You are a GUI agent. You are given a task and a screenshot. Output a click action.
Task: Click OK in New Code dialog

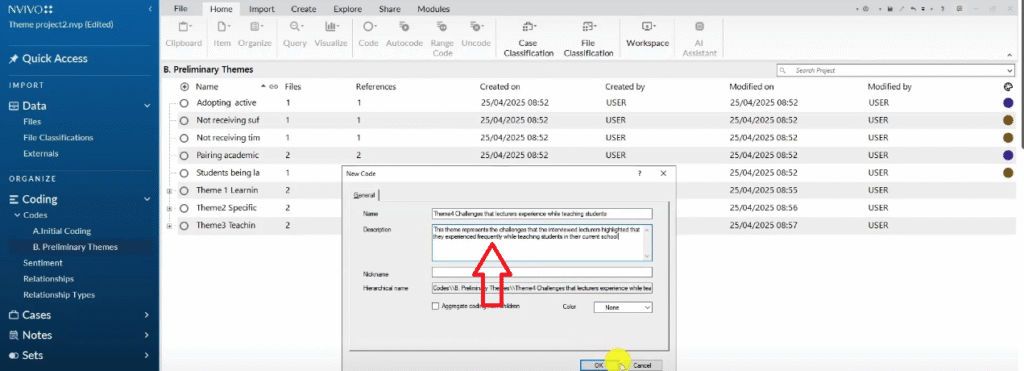[599, 365]
